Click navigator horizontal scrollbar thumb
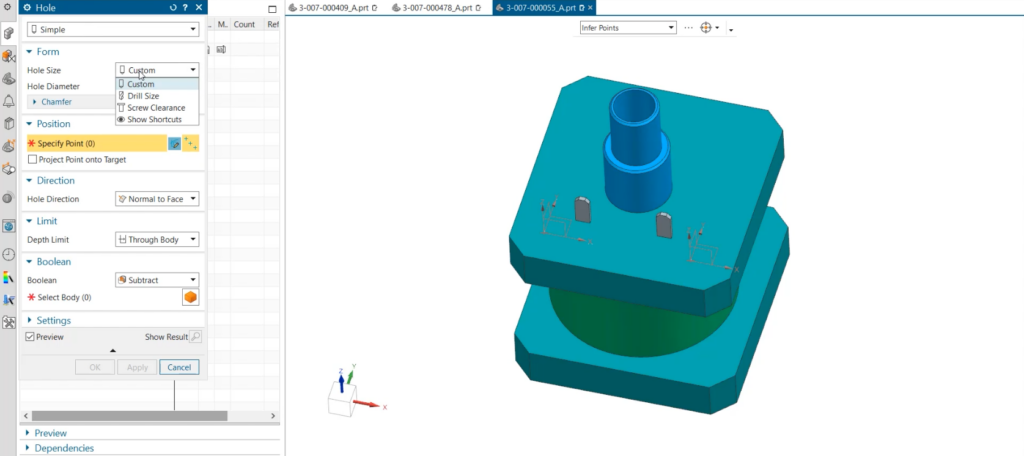This screenshot has height=456, width=1024. point(129,415)
